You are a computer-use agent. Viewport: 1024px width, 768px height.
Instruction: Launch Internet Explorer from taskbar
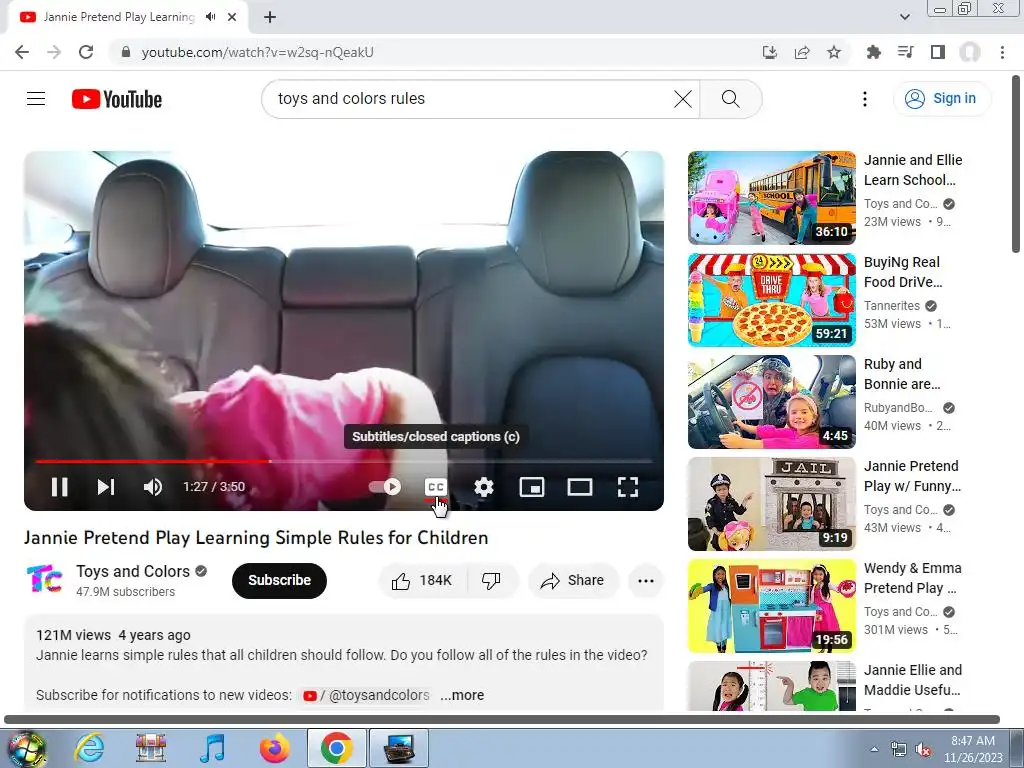[x=89, y=748]
